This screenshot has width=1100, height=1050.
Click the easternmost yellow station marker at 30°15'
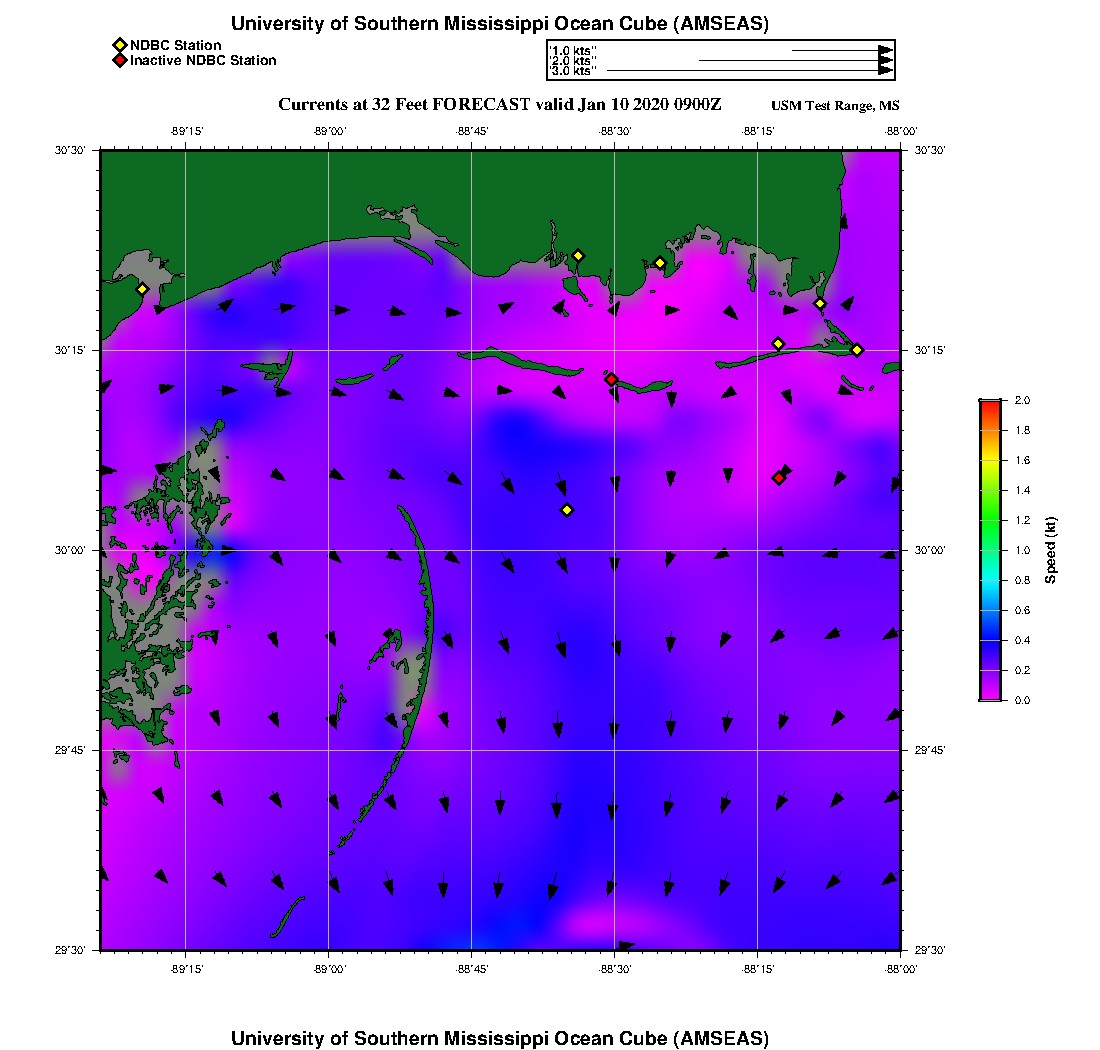point(857,349)
